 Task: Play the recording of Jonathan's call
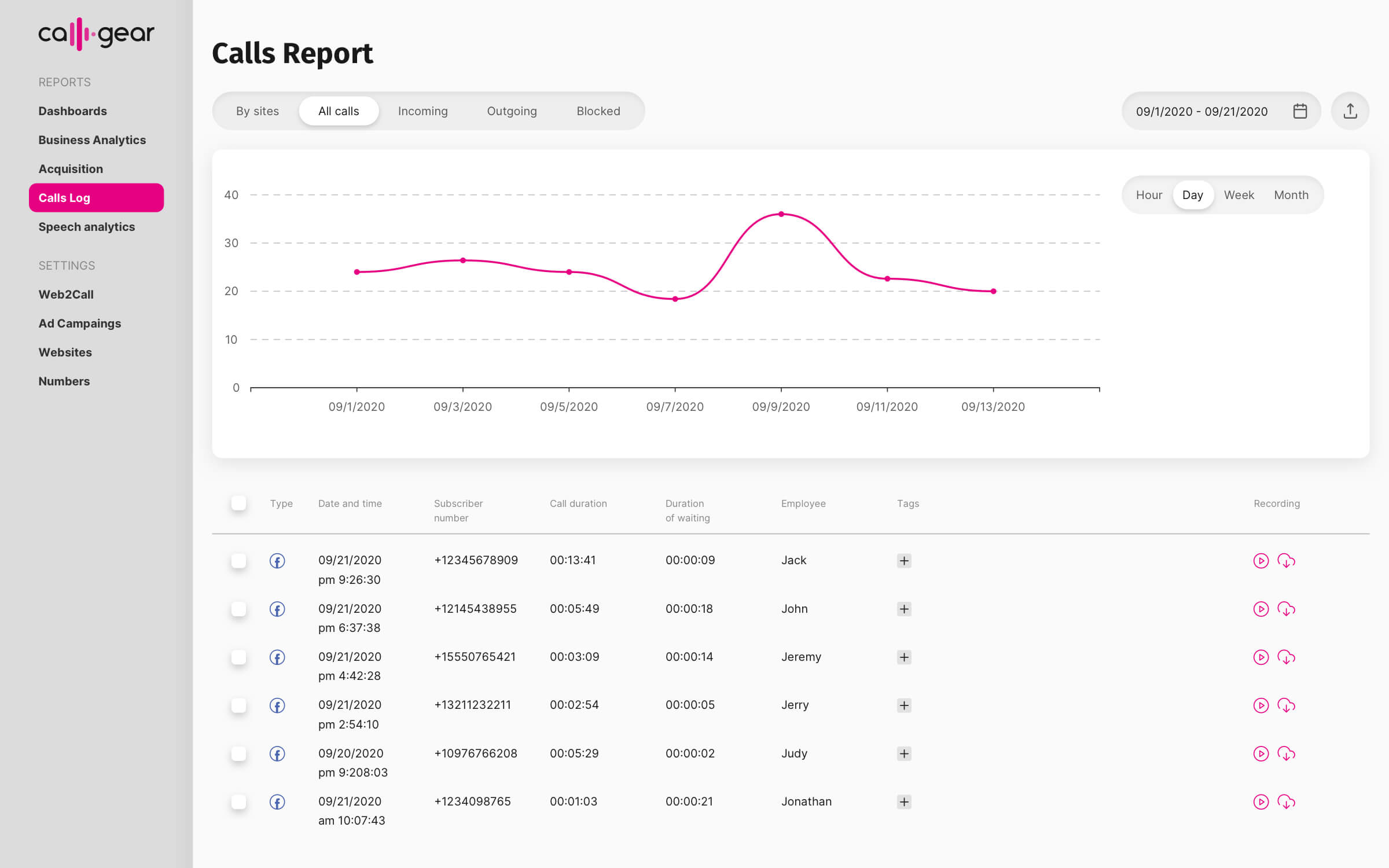click(1261, 802)
